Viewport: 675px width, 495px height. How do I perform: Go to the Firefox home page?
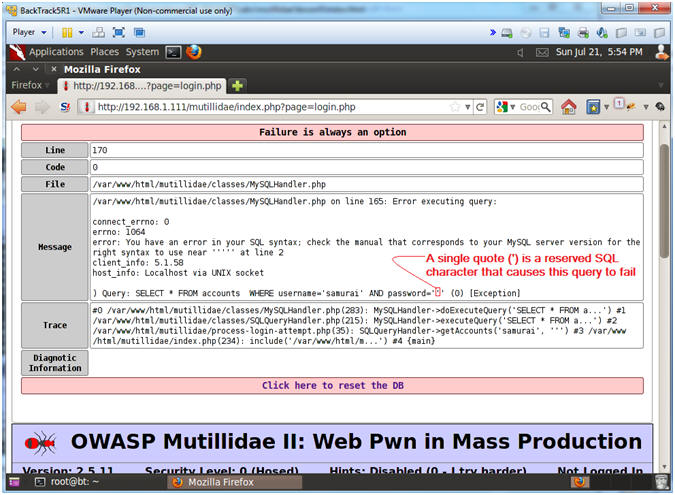[569, 107]
